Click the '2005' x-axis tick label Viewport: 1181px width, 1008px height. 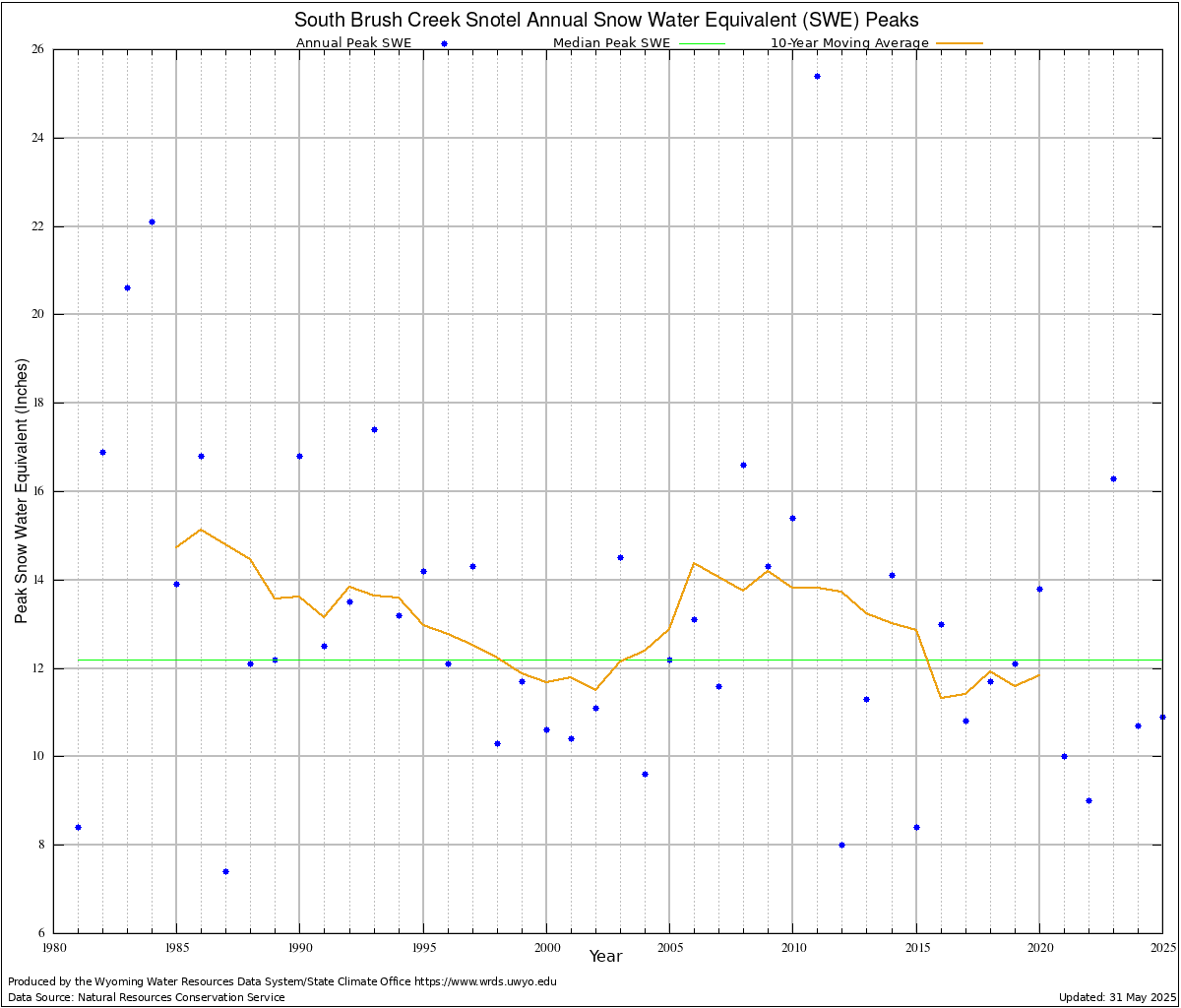tap(669, 947)
